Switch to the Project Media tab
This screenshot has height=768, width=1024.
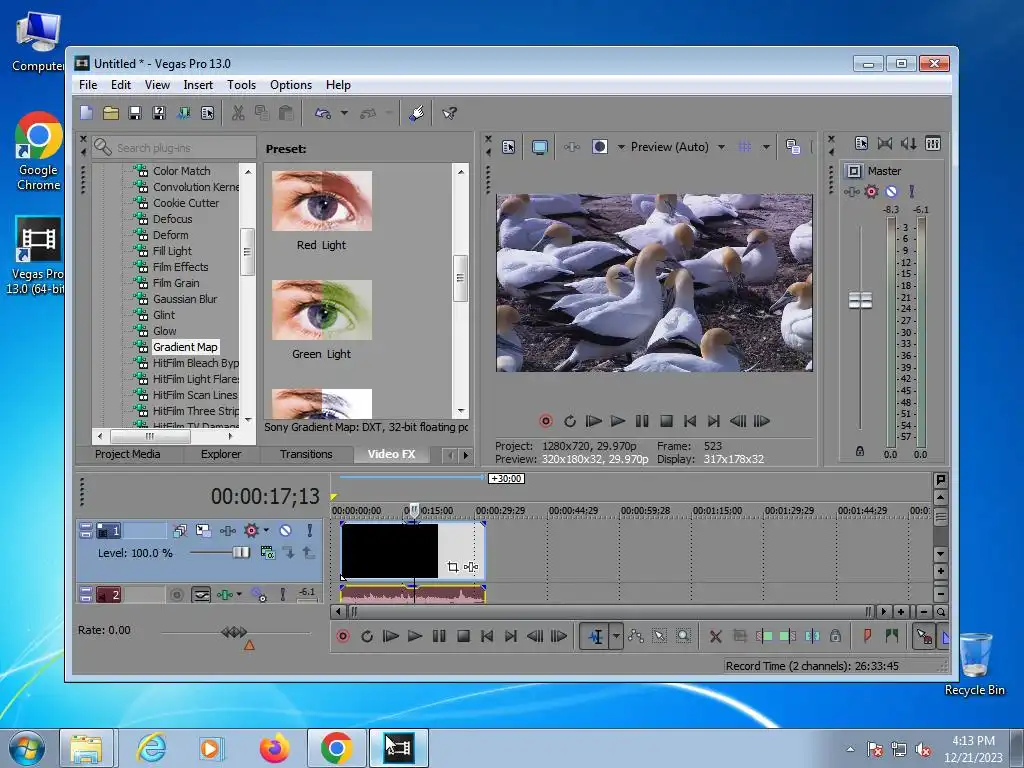pos(127,455)
